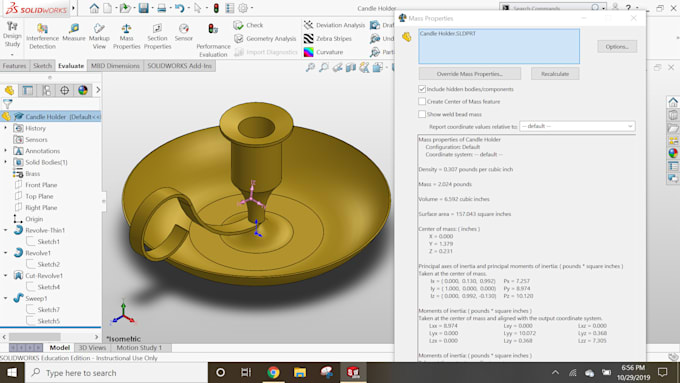Open SOLIDWORKS Add-Ins tab

point(180,65)
